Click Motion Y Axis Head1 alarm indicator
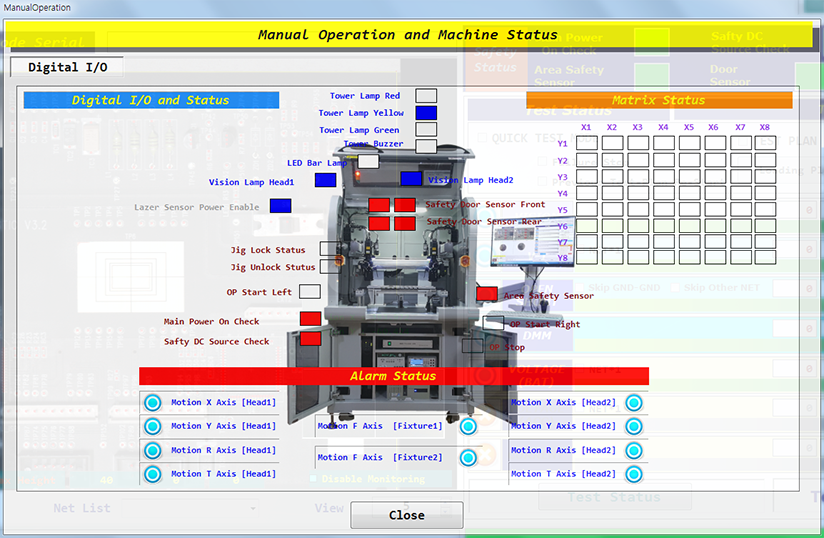824x538 pixels. pyautogui.click(x=152, y=427)
